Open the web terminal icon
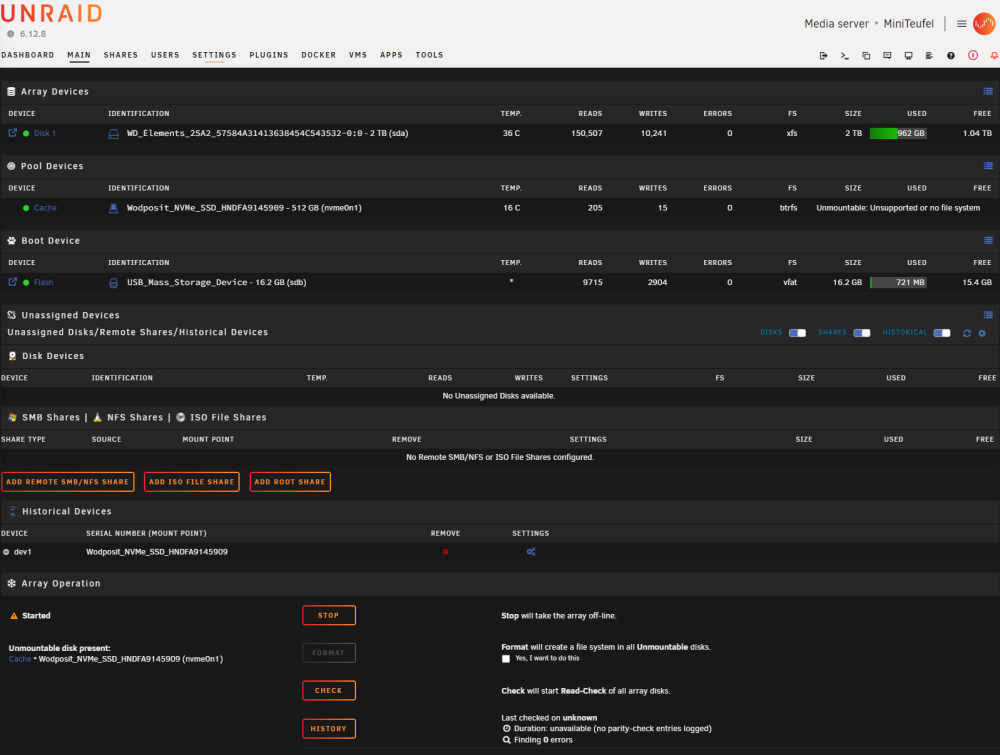This screenshot has width=1000, height=755. (844, 55)
